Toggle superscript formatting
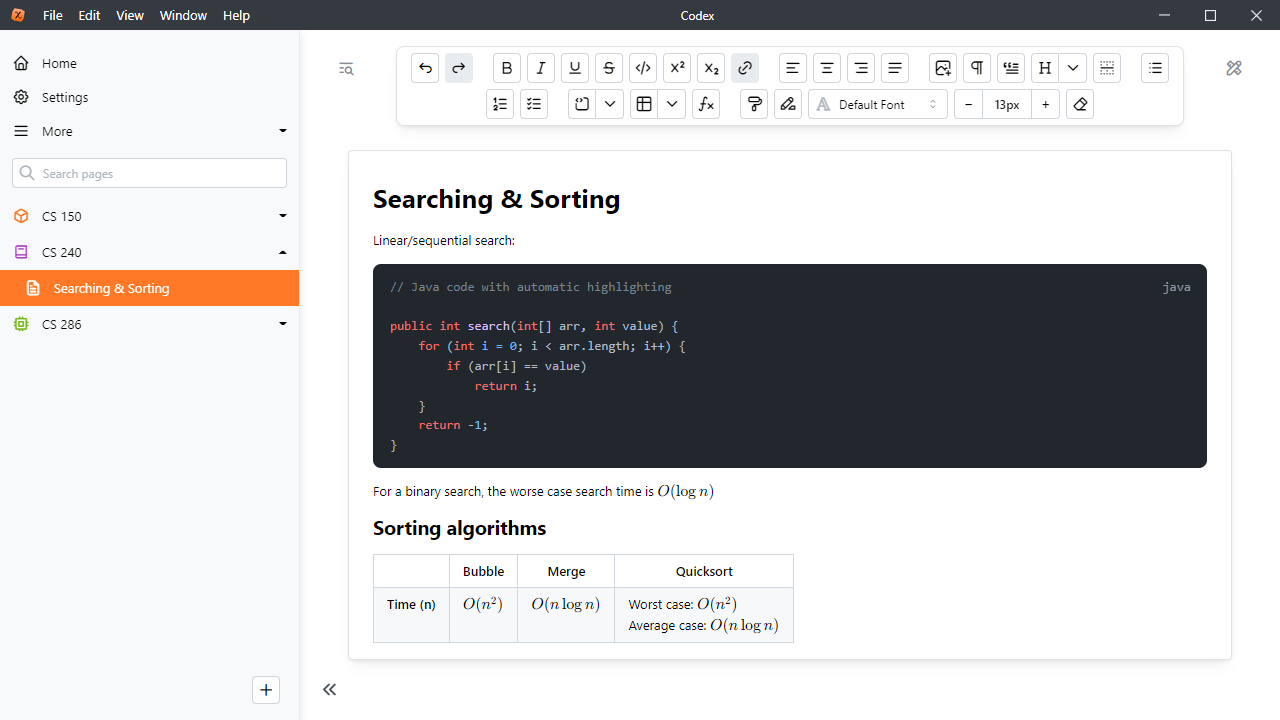Image resolution: width=1280 pixels, height=720 pixels. pos(677,68)
